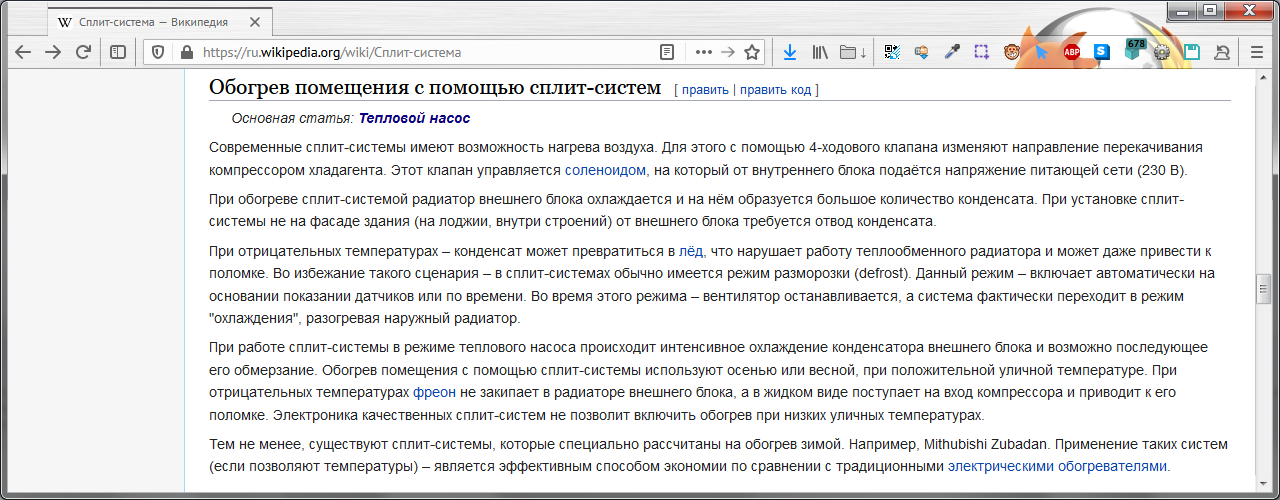Open the gear extension icon
The height and width of the screenshot is (500, 1280).
(1162, 52)
